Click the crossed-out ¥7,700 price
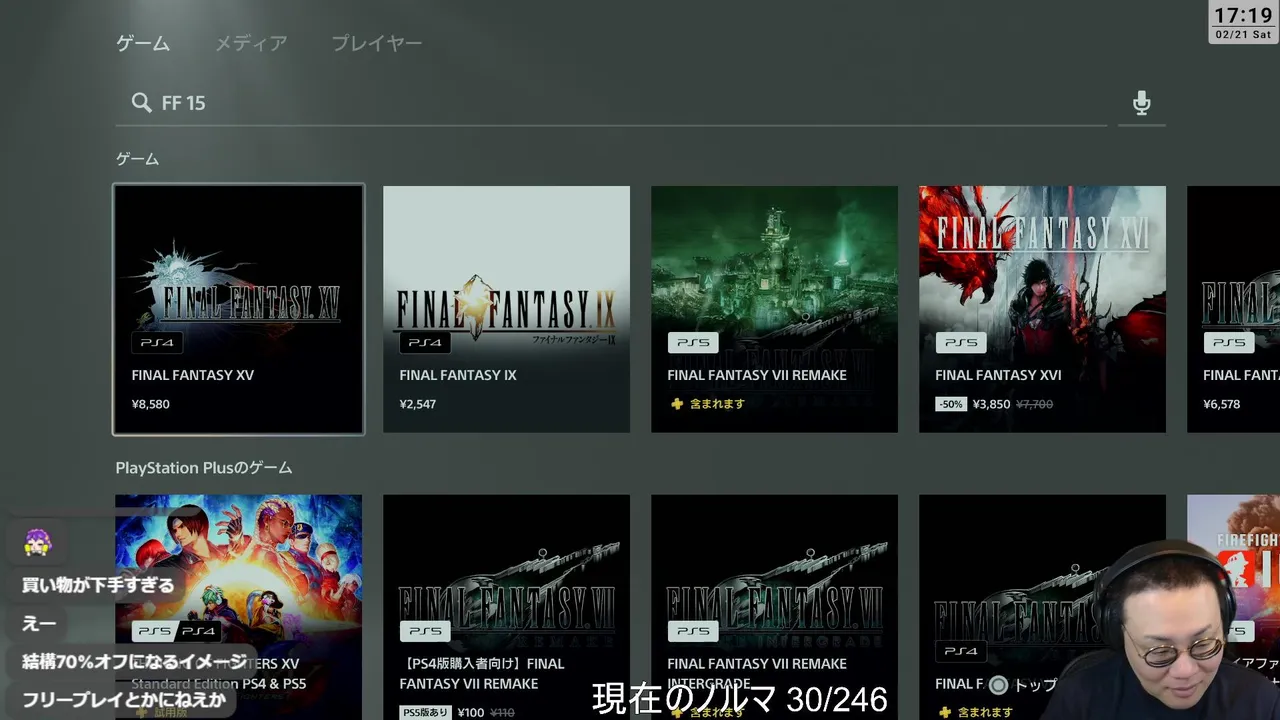The width and height of the screenshot is (1280, 720). click(1035, 404)
